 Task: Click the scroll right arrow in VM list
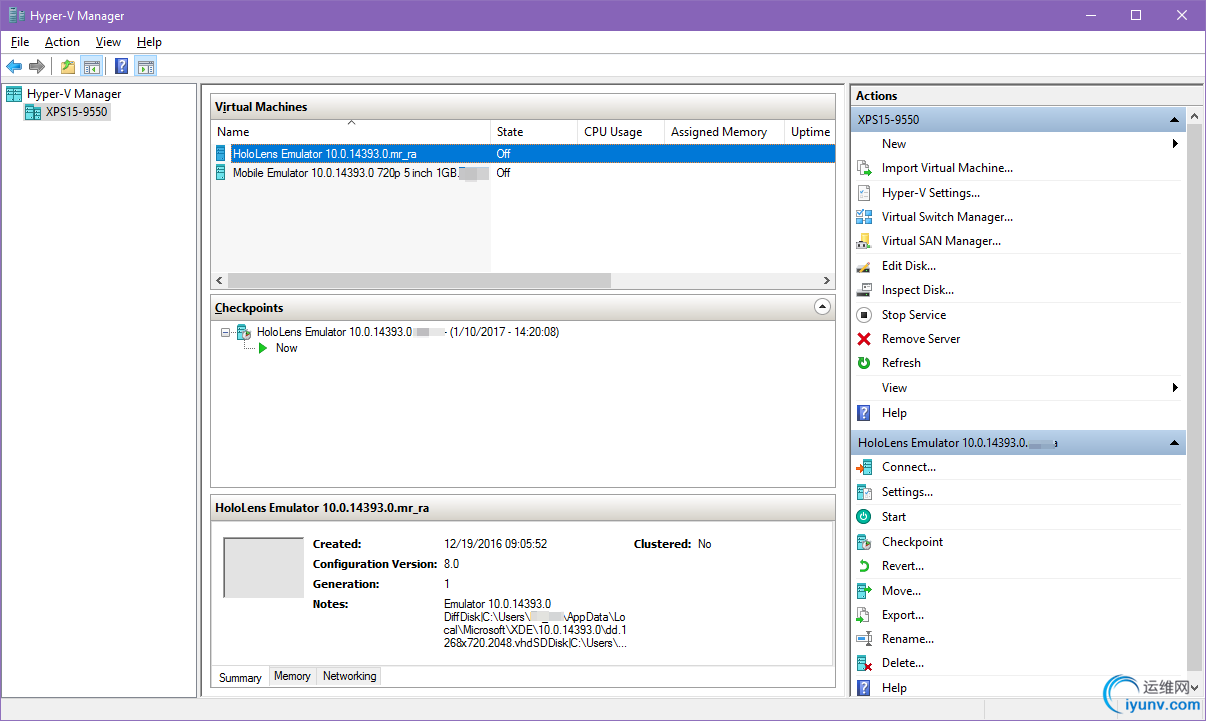[x=826, y=281]
